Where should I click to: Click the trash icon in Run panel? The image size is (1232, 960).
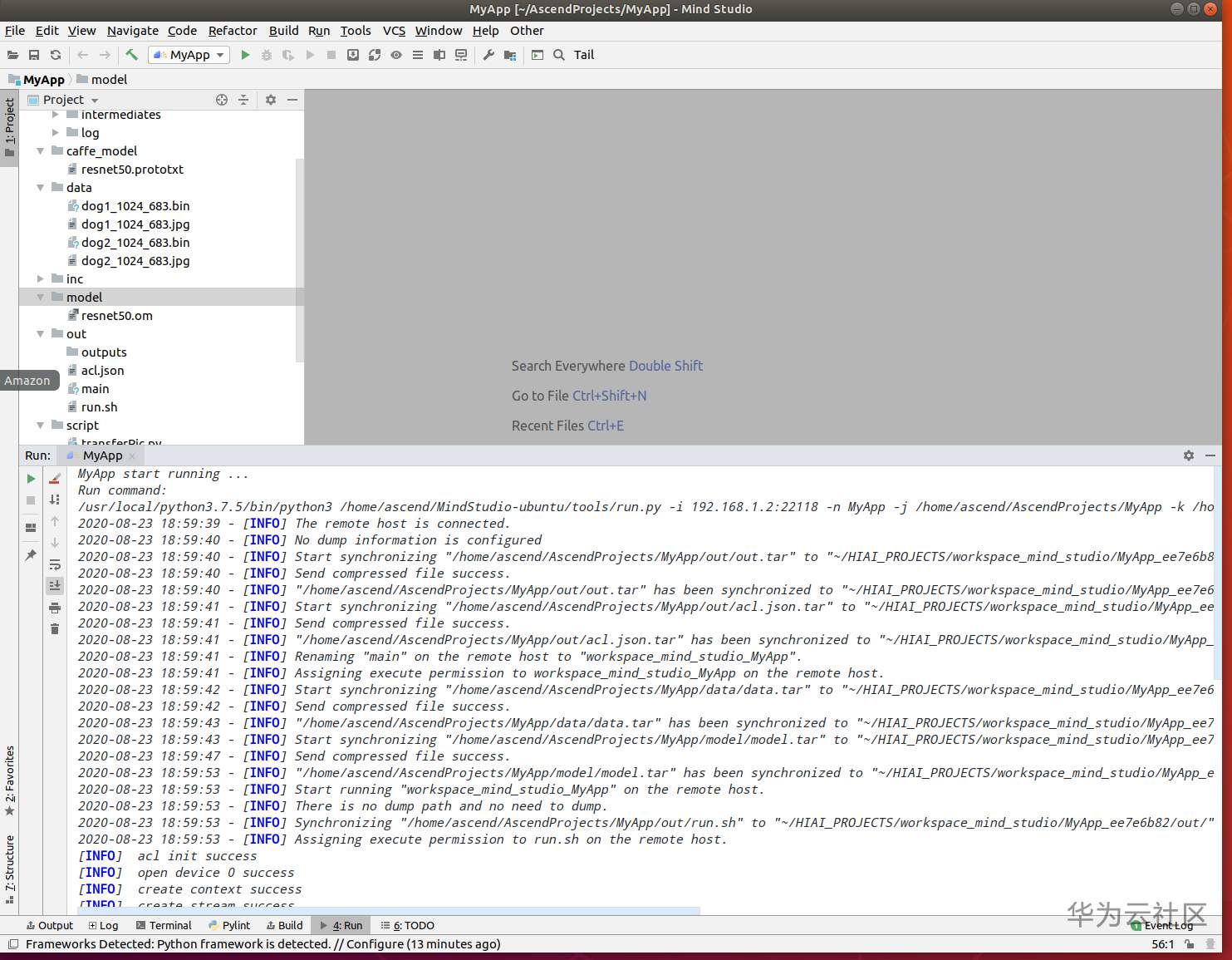55,629
